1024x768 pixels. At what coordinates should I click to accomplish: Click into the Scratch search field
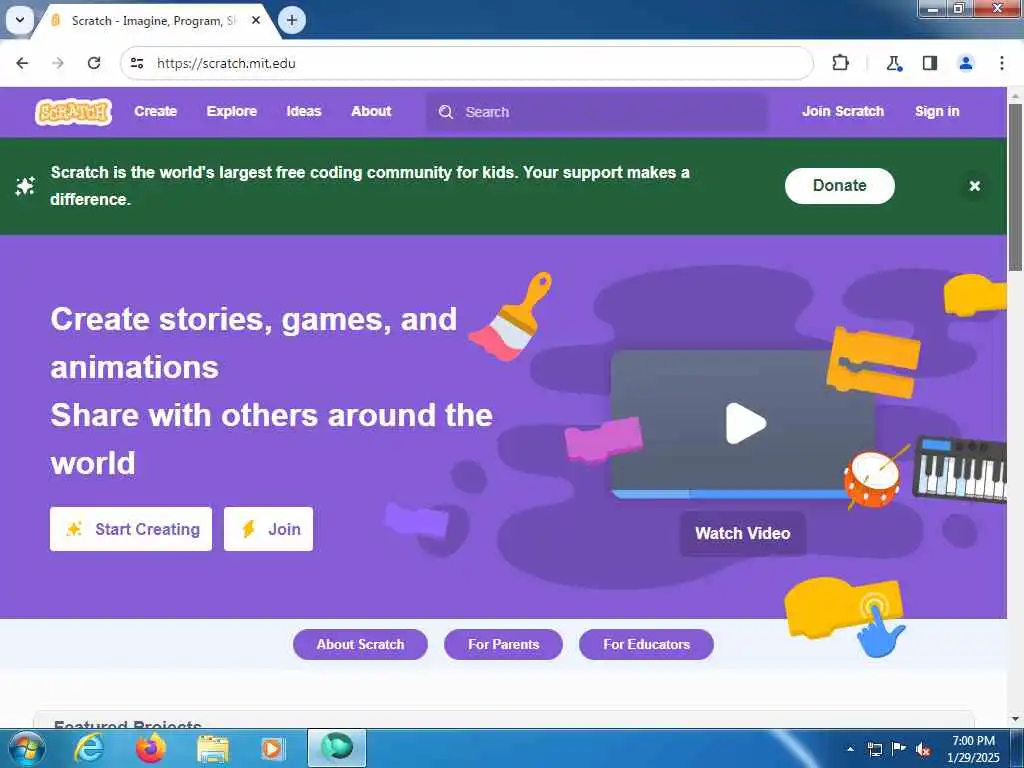click(x=597, y=112)
